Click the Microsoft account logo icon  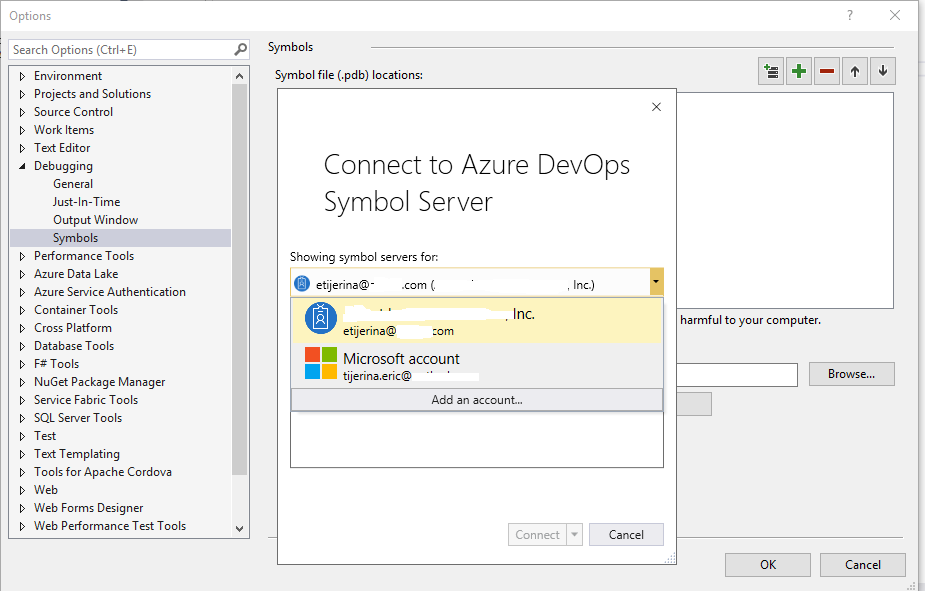pos(320,363)
